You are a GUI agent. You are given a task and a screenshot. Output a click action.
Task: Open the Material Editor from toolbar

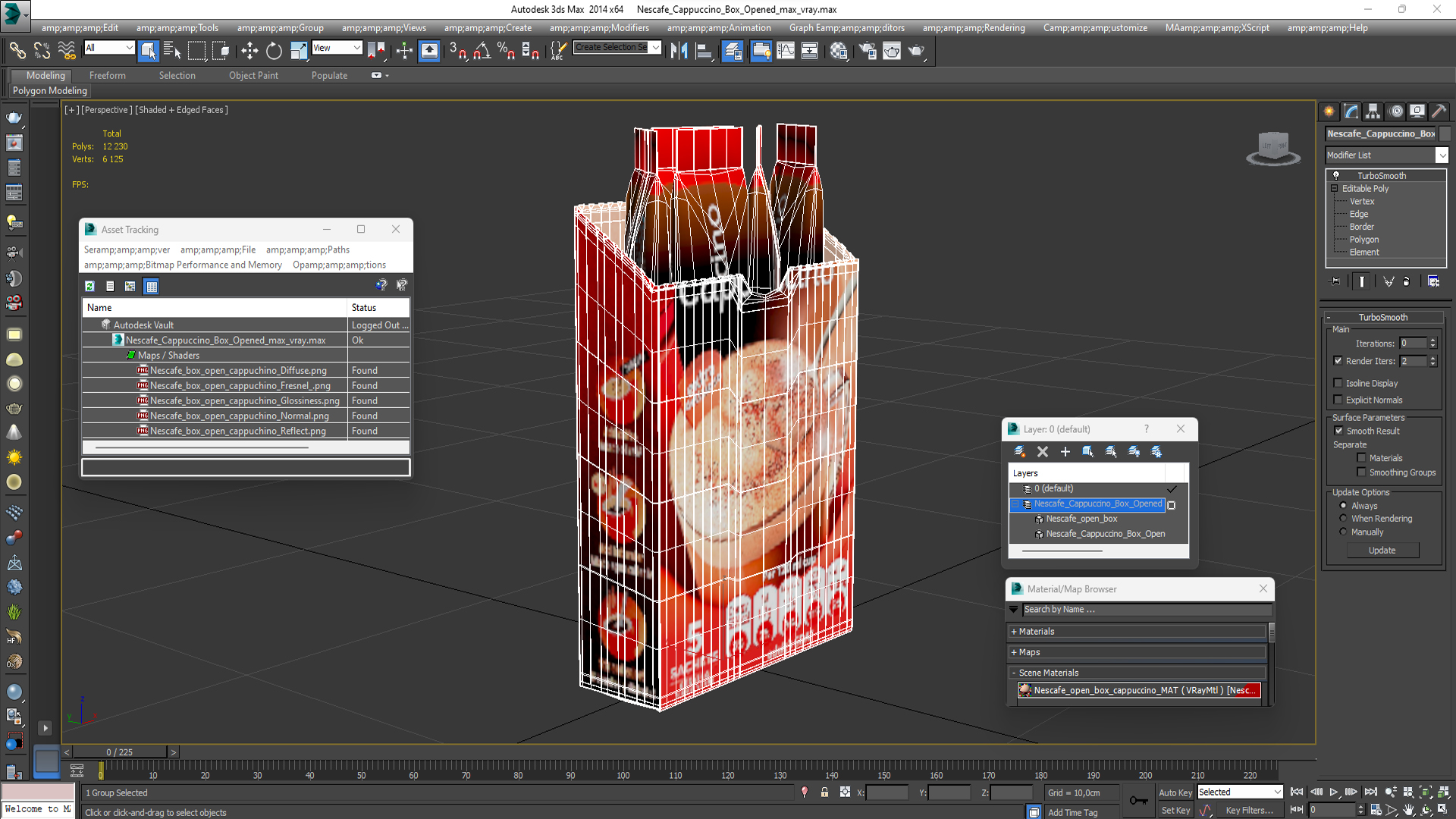tap(838, 51)
